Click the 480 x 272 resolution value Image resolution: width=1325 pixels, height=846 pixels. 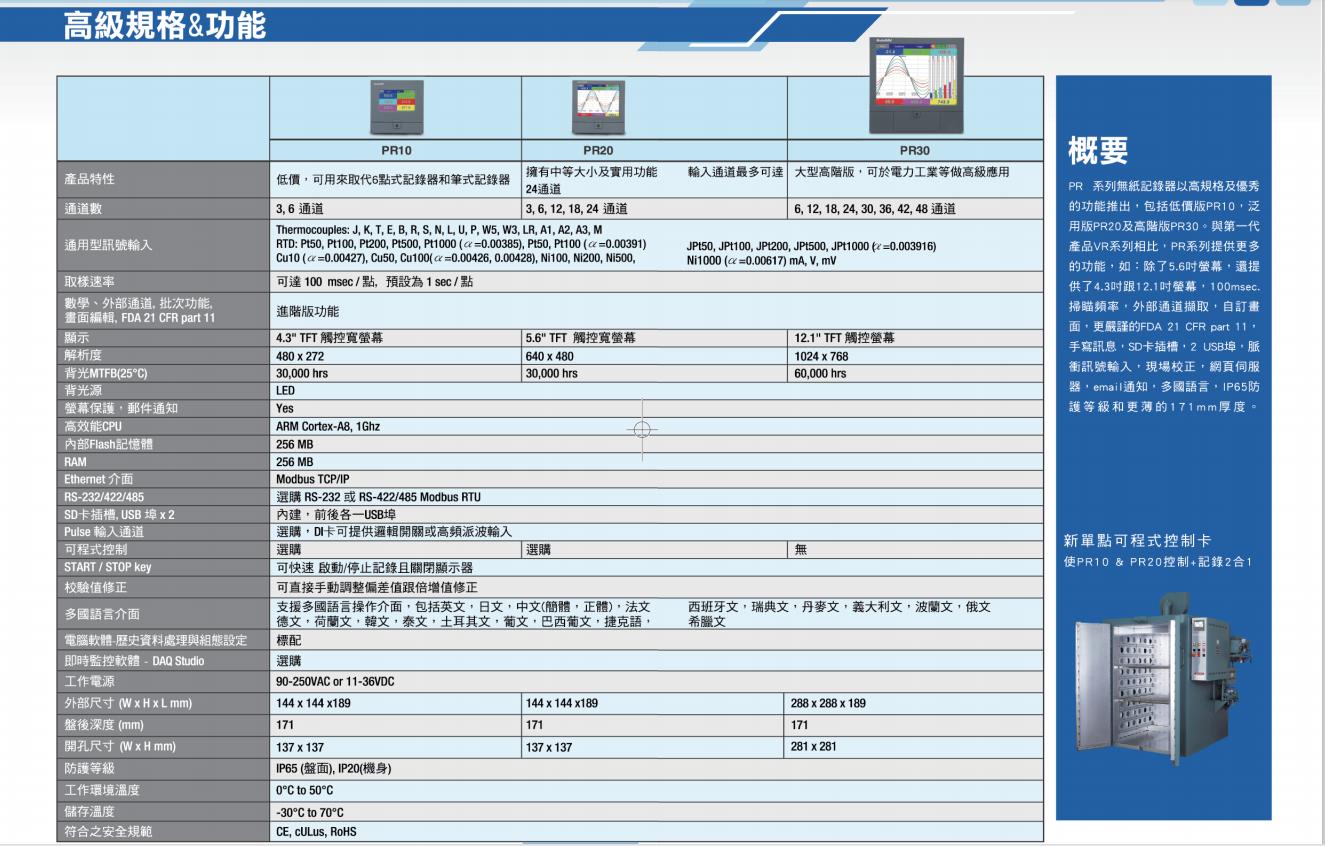[299, 355]
